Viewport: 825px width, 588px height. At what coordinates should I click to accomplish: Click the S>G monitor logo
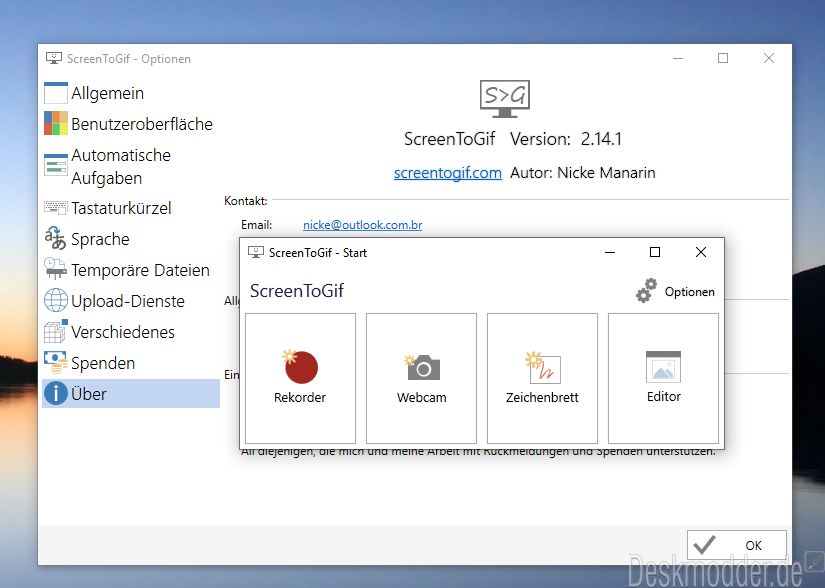tap(505, 99)
